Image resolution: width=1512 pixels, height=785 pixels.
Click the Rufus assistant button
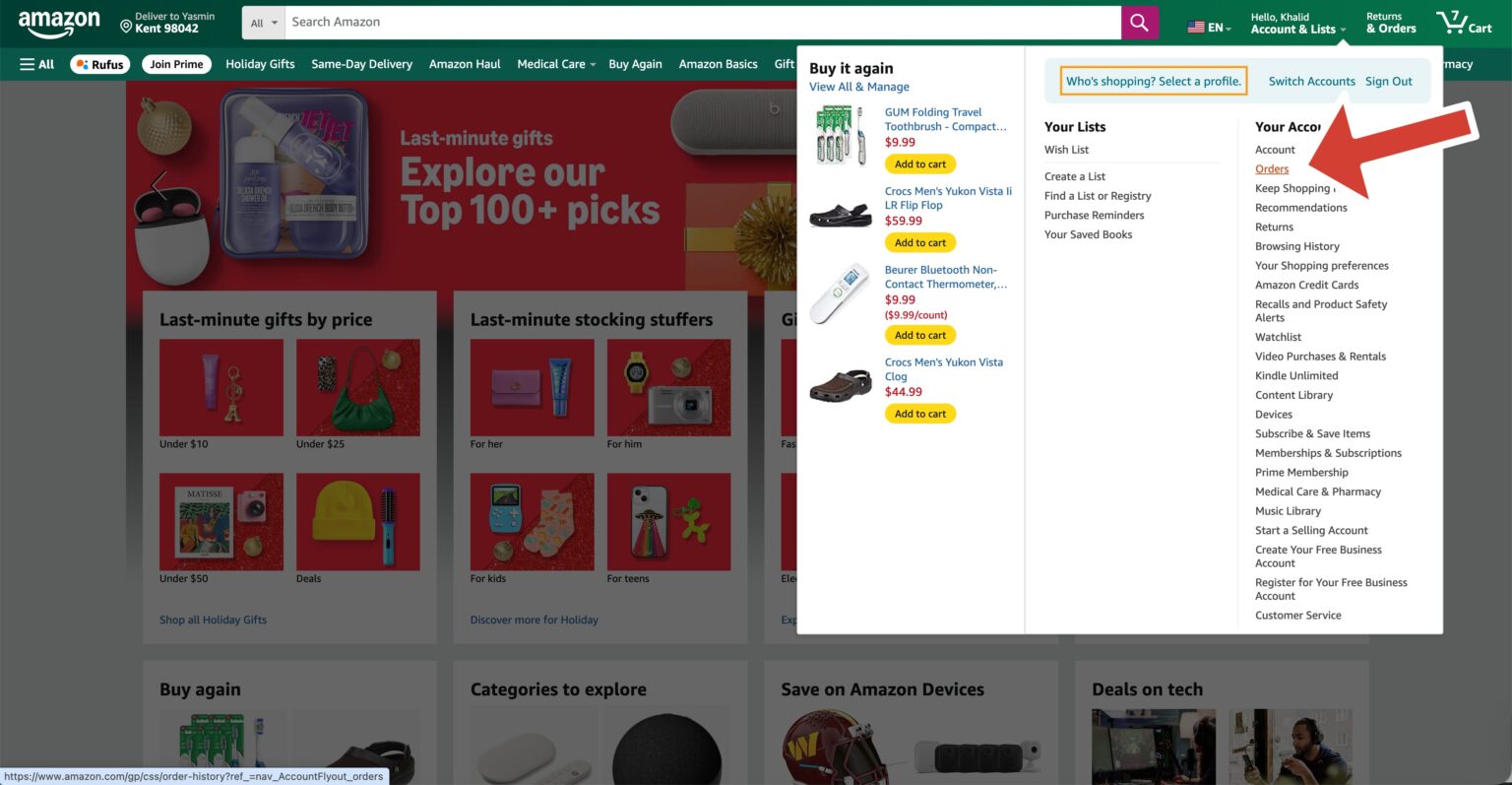pyautogui.click(x=99, y=64)
